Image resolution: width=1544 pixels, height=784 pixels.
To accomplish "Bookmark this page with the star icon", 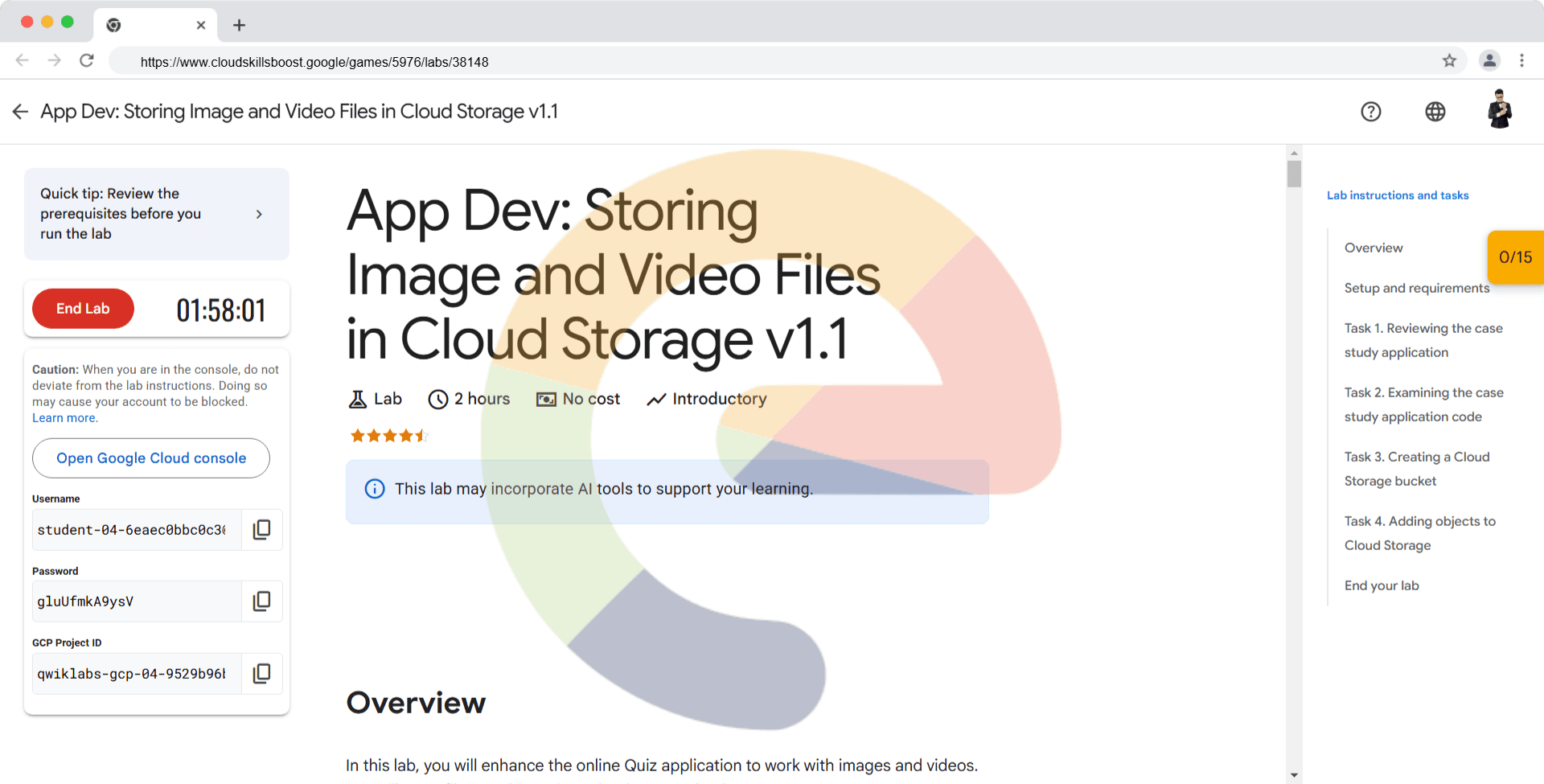I will 1449,60.
